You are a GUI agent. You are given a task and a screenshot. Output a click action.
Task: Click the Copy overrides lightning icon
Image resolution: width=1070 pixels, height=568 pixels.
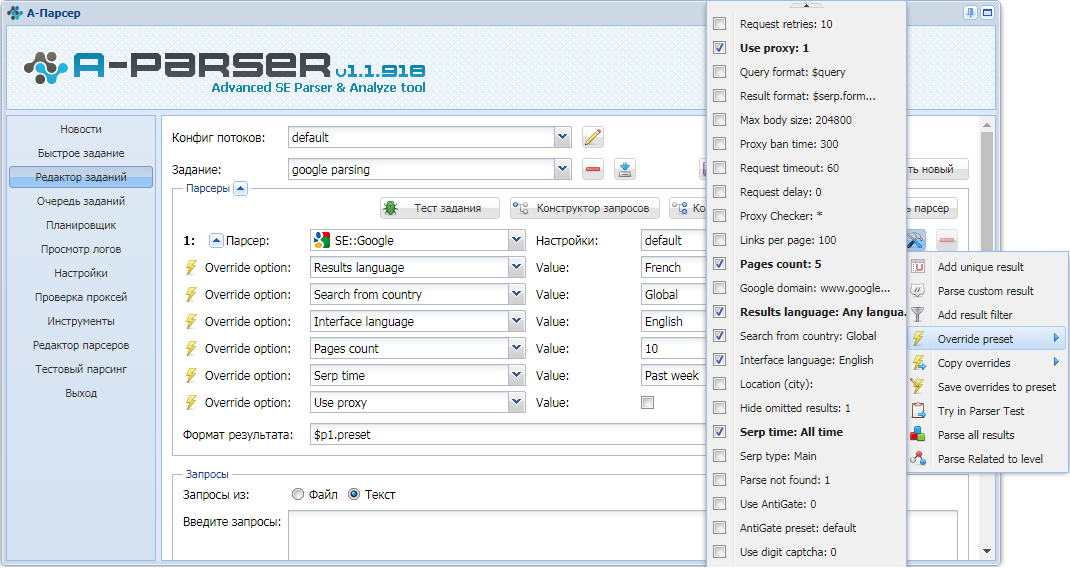point(919,363)
